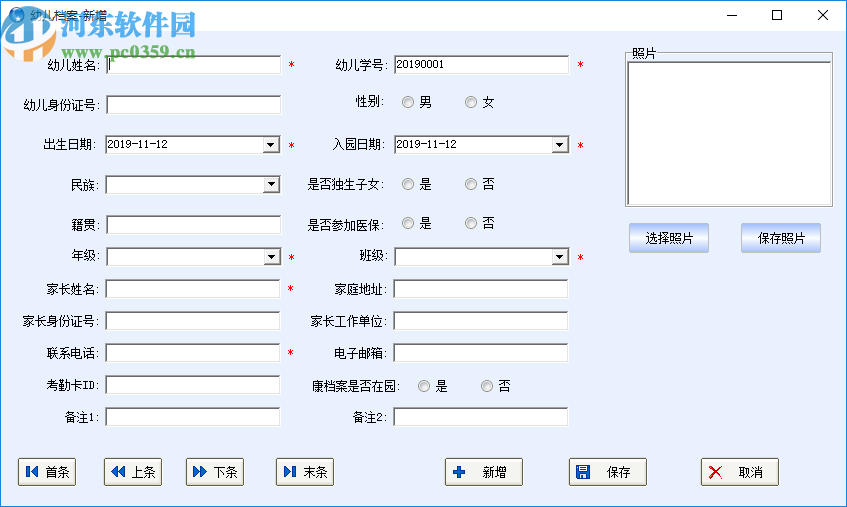This screenshot has height=507, width=847.
Task: Click the 照片 preview box
Action: point(729,133)
